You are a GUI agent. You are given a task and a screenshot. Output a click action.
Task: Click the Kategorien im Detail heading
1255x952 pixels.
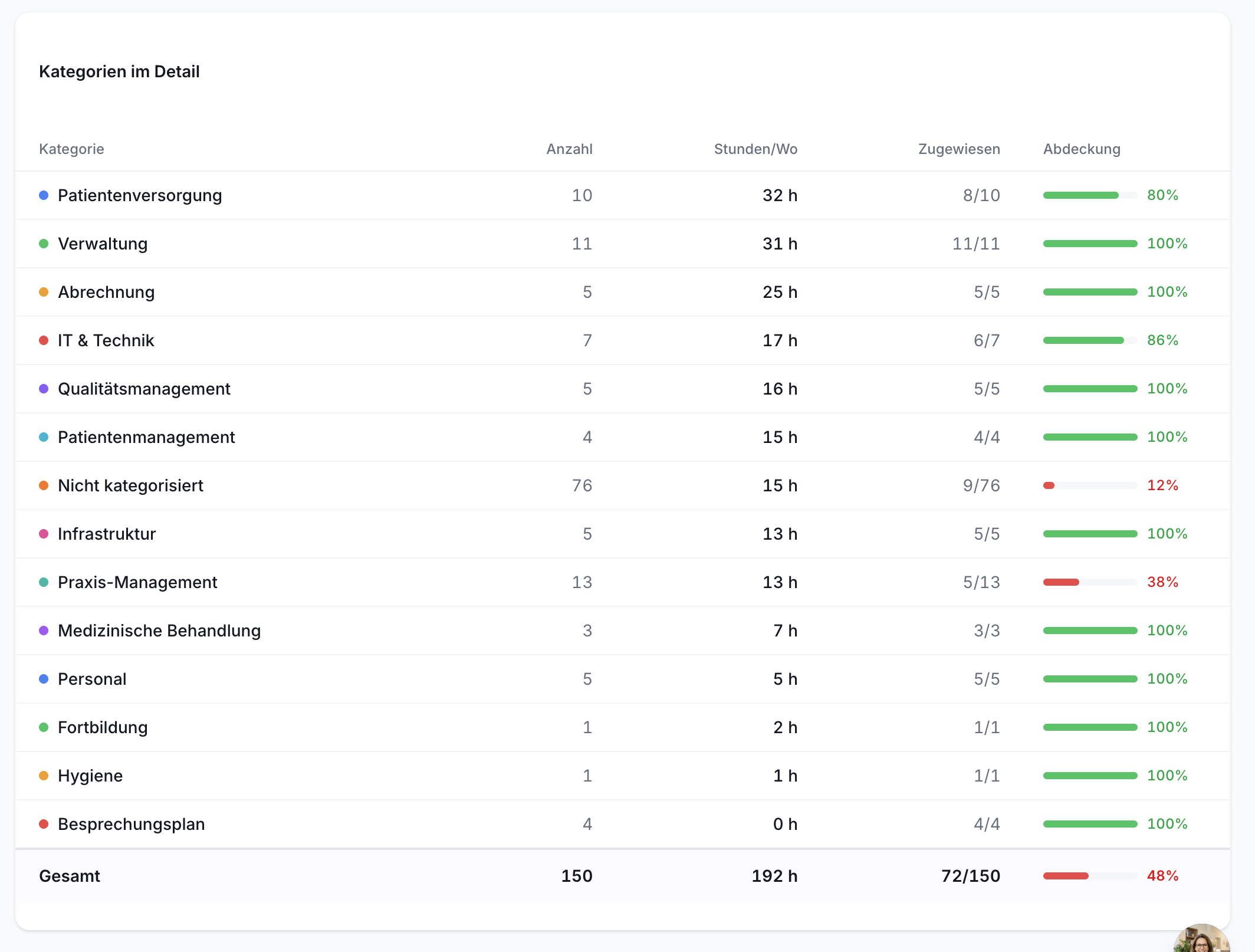[119, 71]
